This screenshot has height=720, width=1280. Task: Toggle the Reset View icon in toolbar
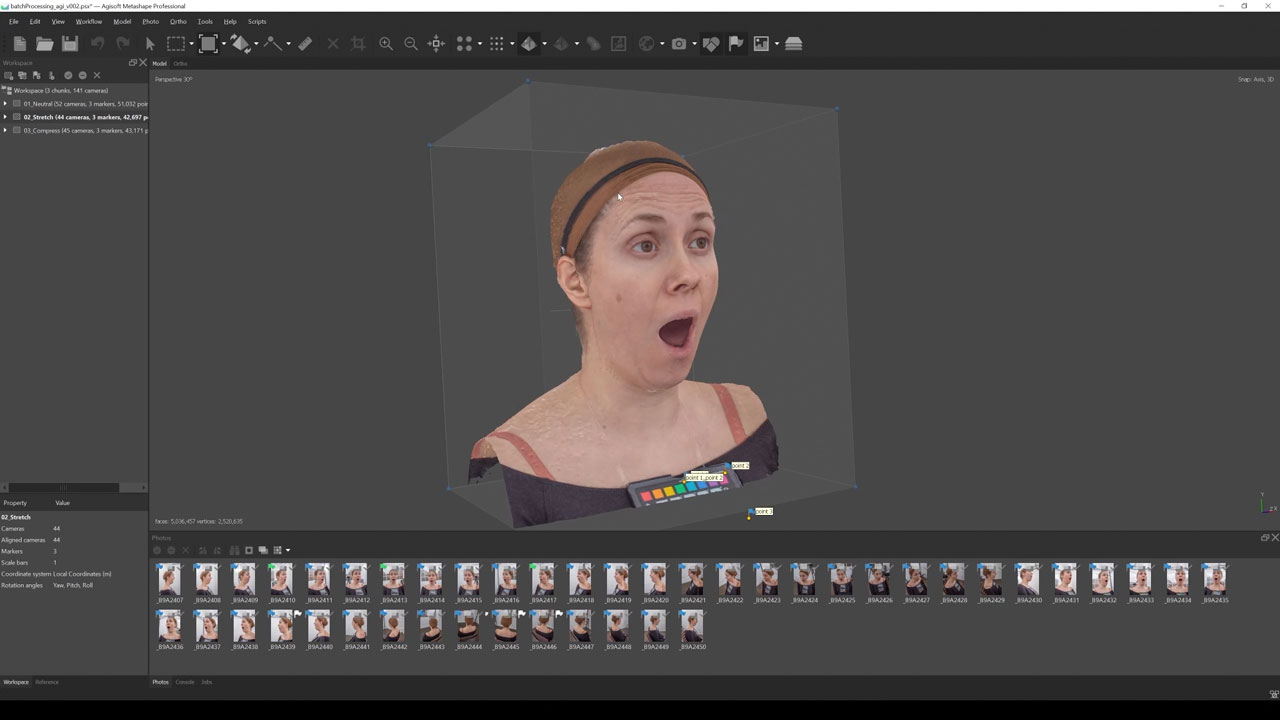436,44
